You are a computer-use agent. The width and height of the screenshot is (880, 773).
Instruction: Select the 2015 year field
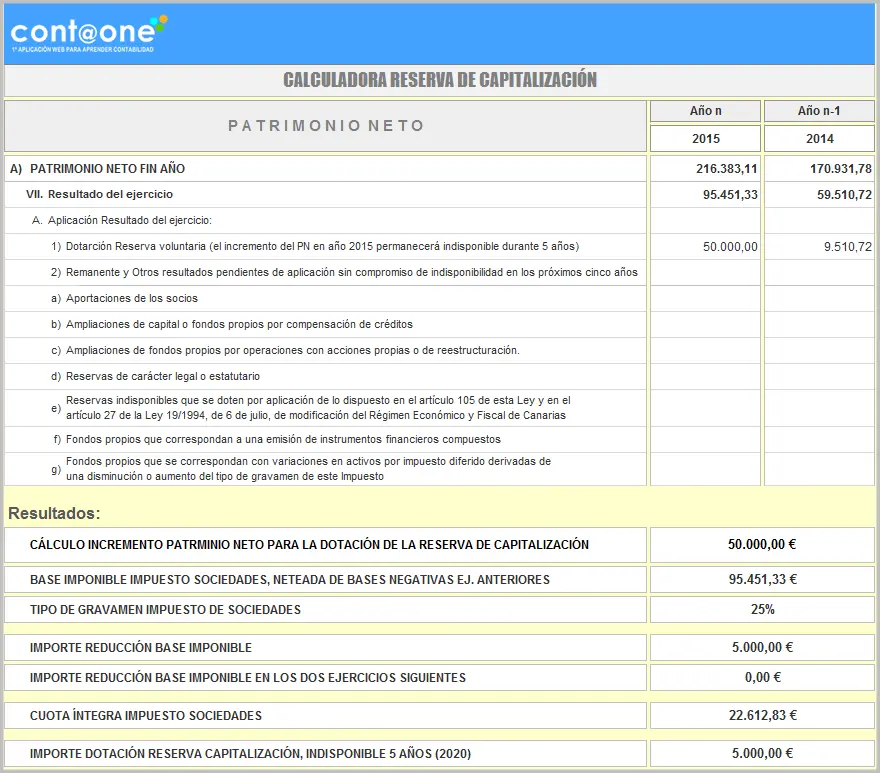[705, 139]
